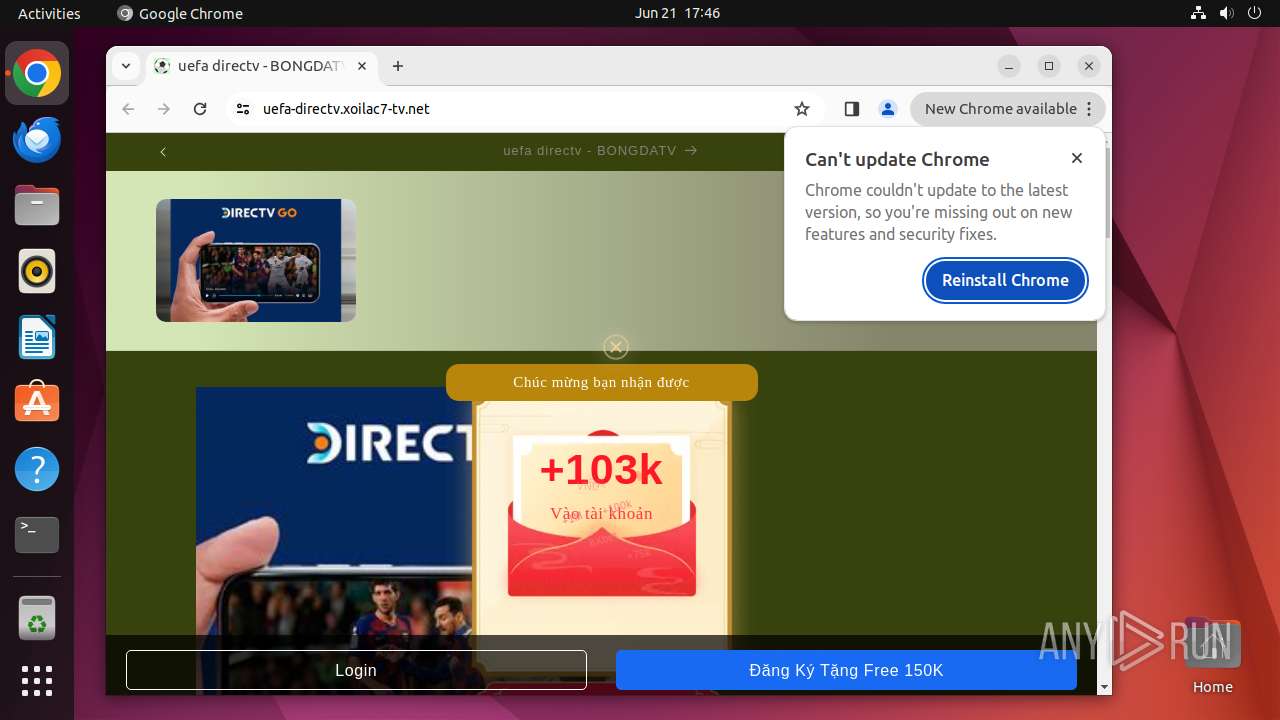Open the Chrome side panel
The width and height of the screenshot is (1280, 720).
[852, 109]
